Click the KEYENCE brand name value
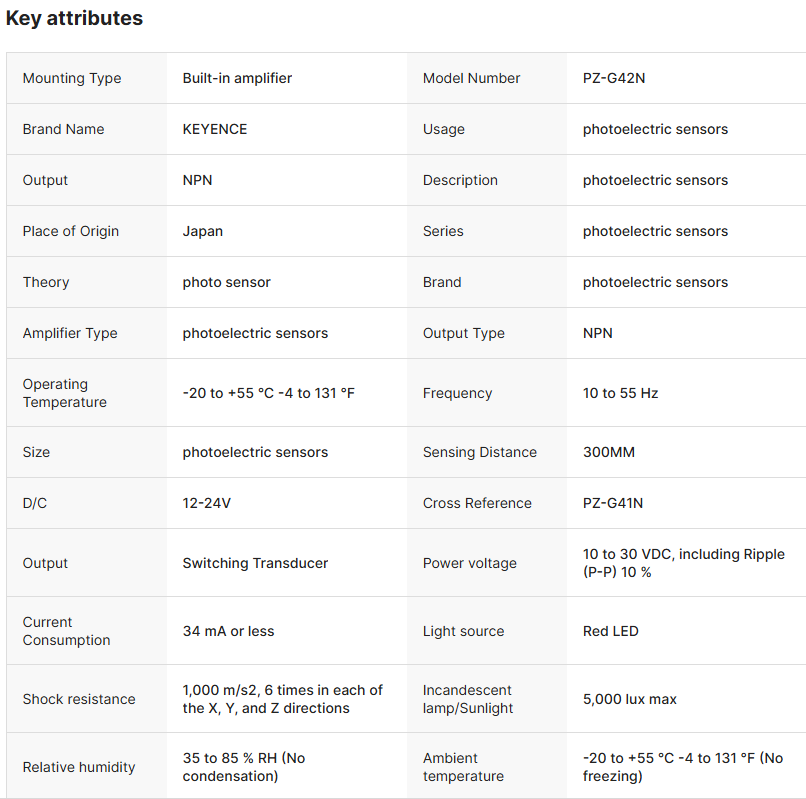The height and width of the screenshot is (799, 806). (x=215, y=129)
